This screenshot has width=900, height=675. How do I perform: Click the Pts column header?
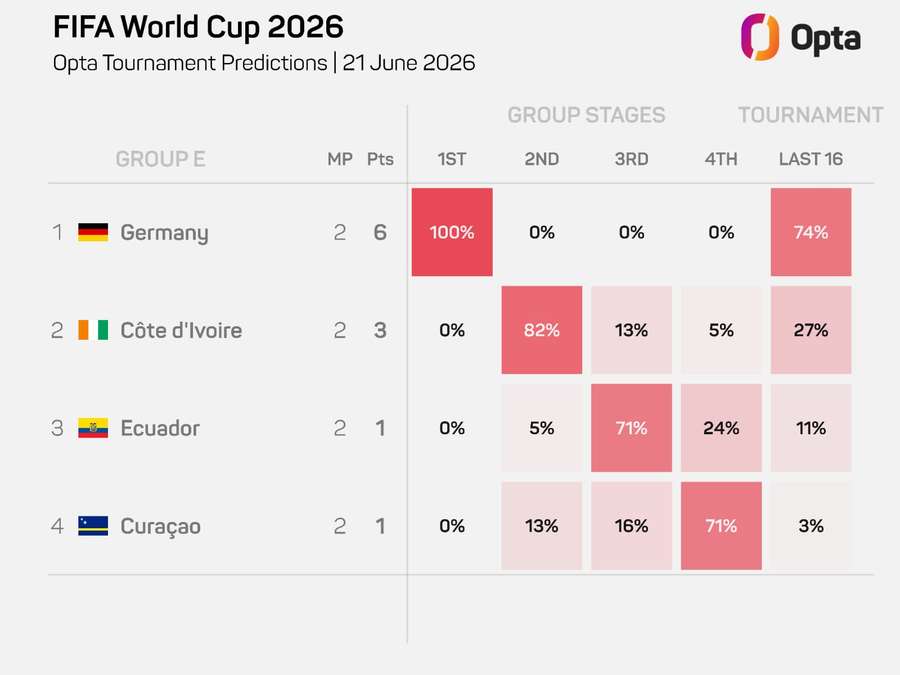click(x=380, y=159)
